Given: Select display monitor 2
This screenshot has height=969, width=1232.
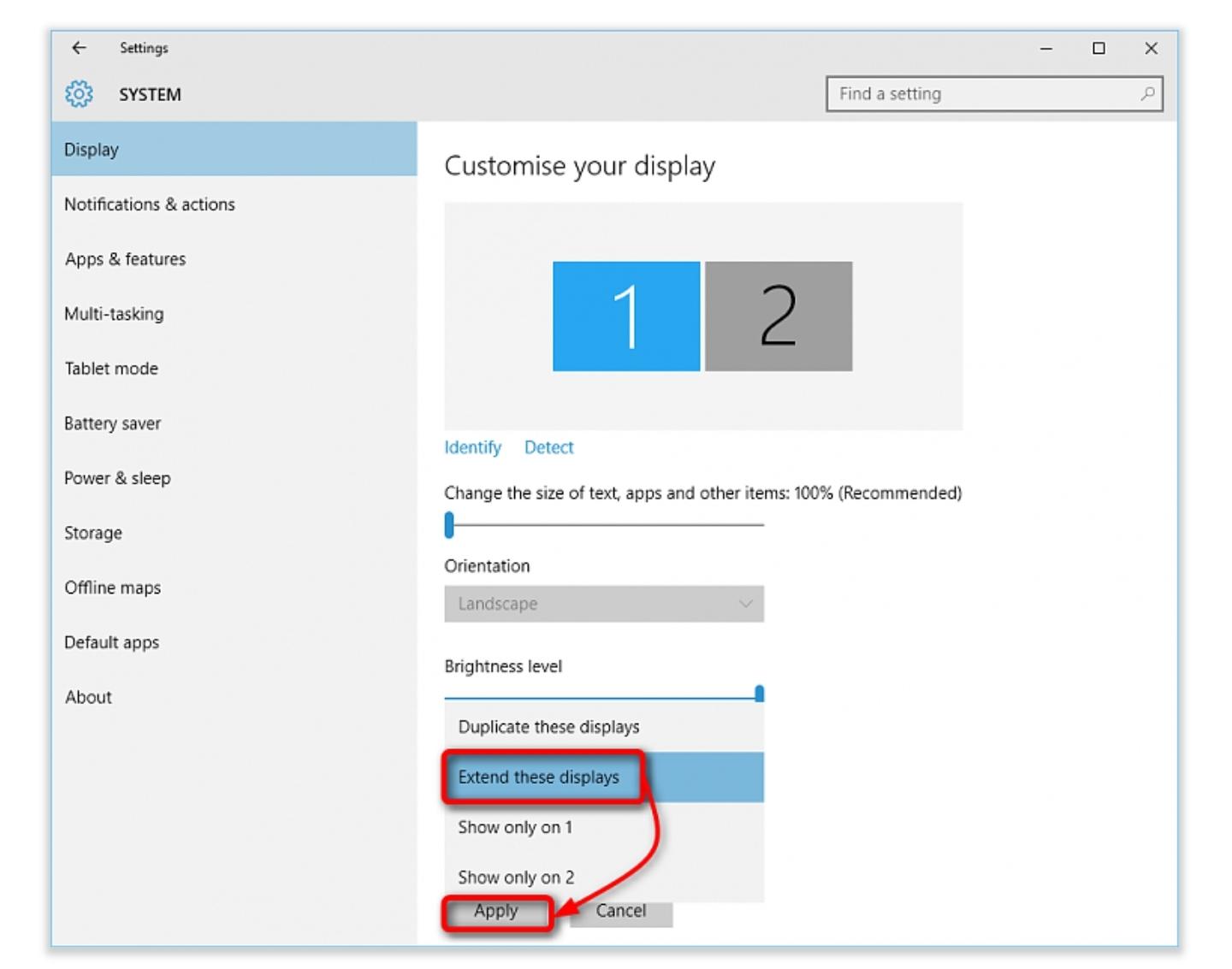Looking at the screenshot, I should coord(778,316).
